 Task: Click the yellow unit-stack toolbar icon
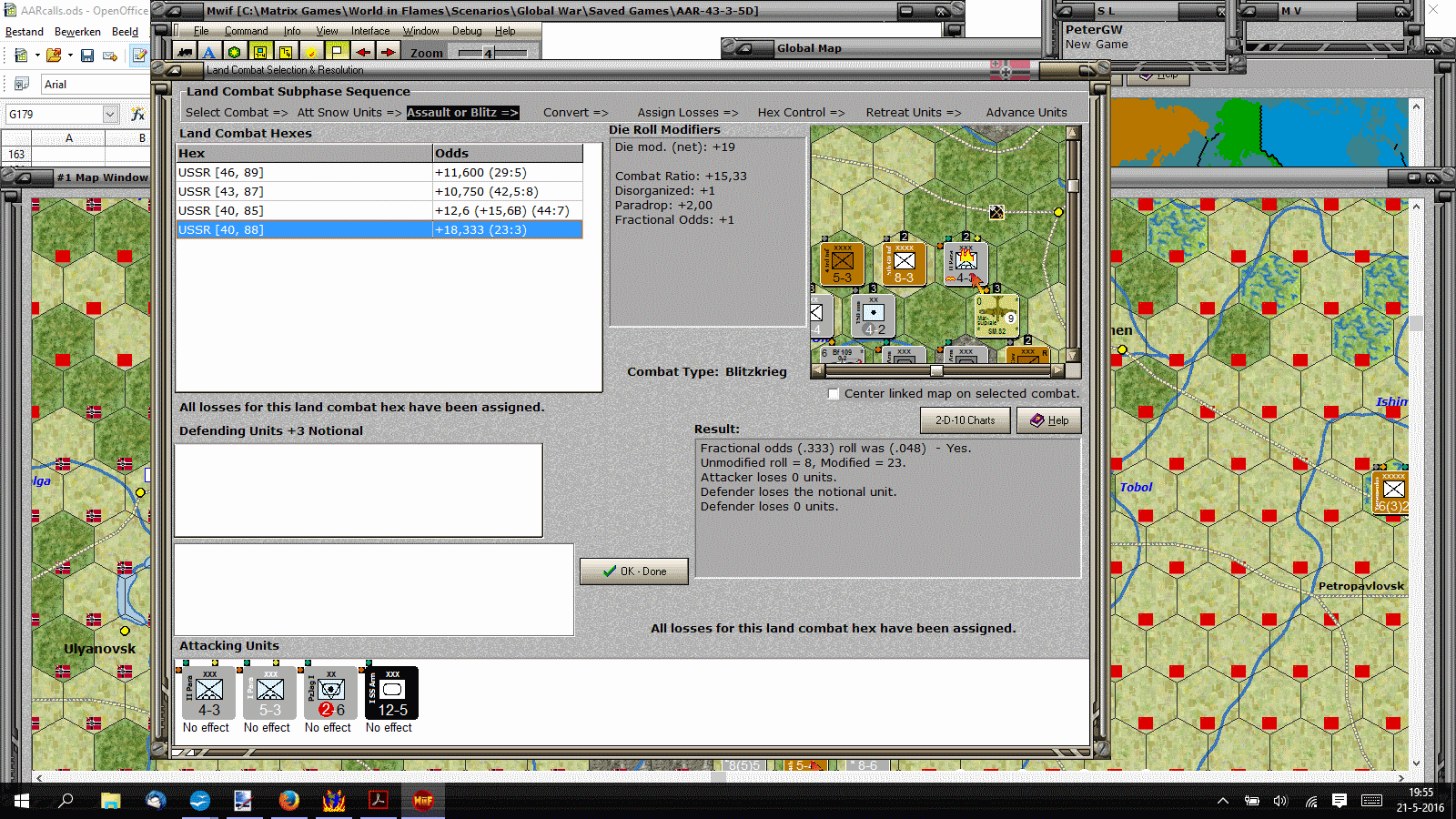260,52
